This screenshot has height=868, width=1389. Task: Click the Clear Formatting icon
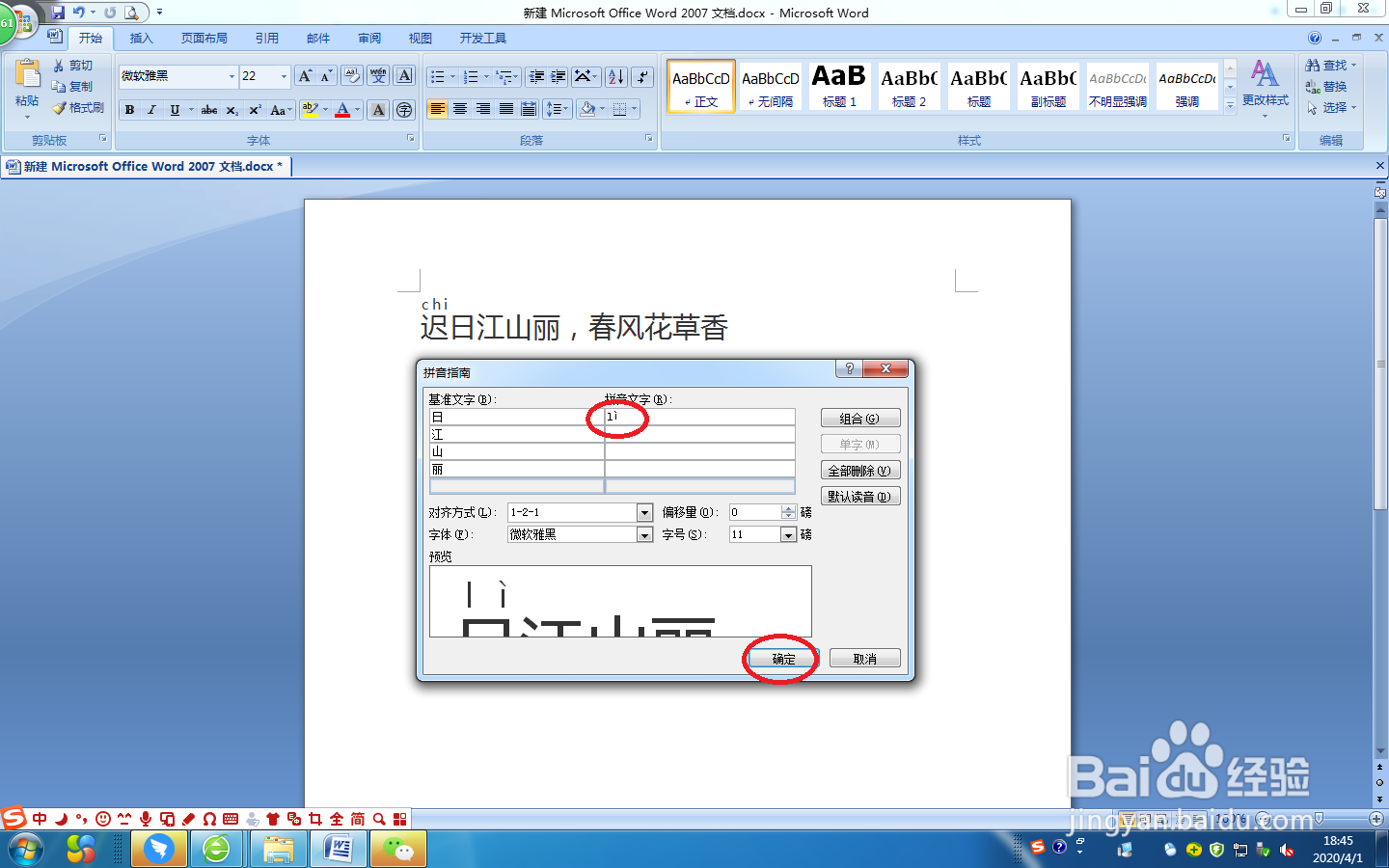point(351,75)
